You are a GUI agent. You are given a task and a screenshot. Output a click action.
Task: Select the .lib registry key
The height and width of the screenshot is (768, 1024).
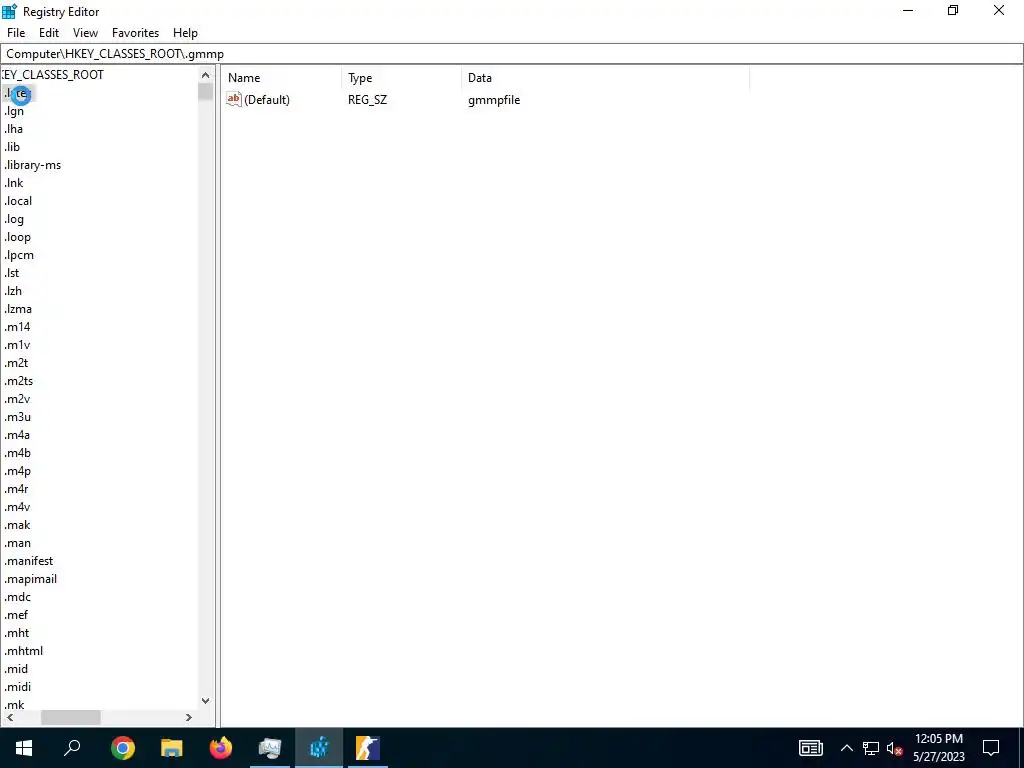coord(12,147)
